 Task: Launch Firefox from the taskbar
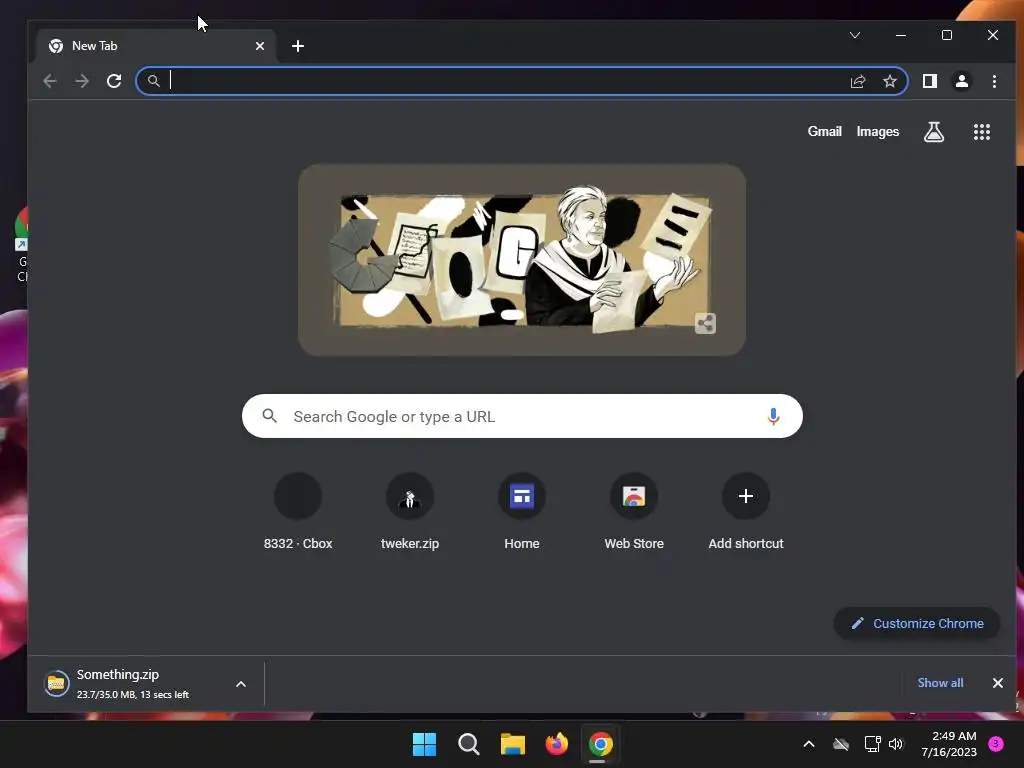click(556, 744)
